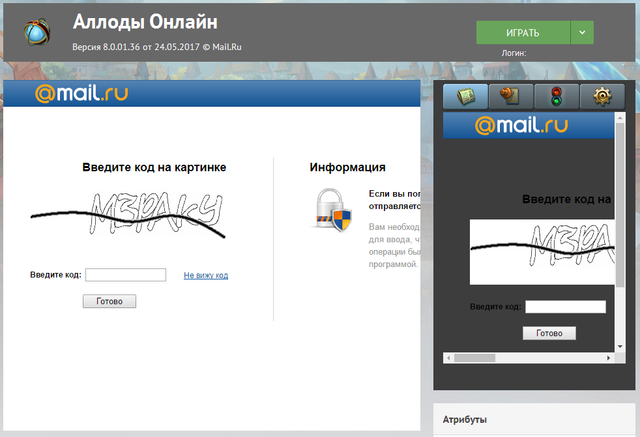Screen dimensions: 640x437
Task: Focus the side panel code input field
Action: tap(565, 307)
